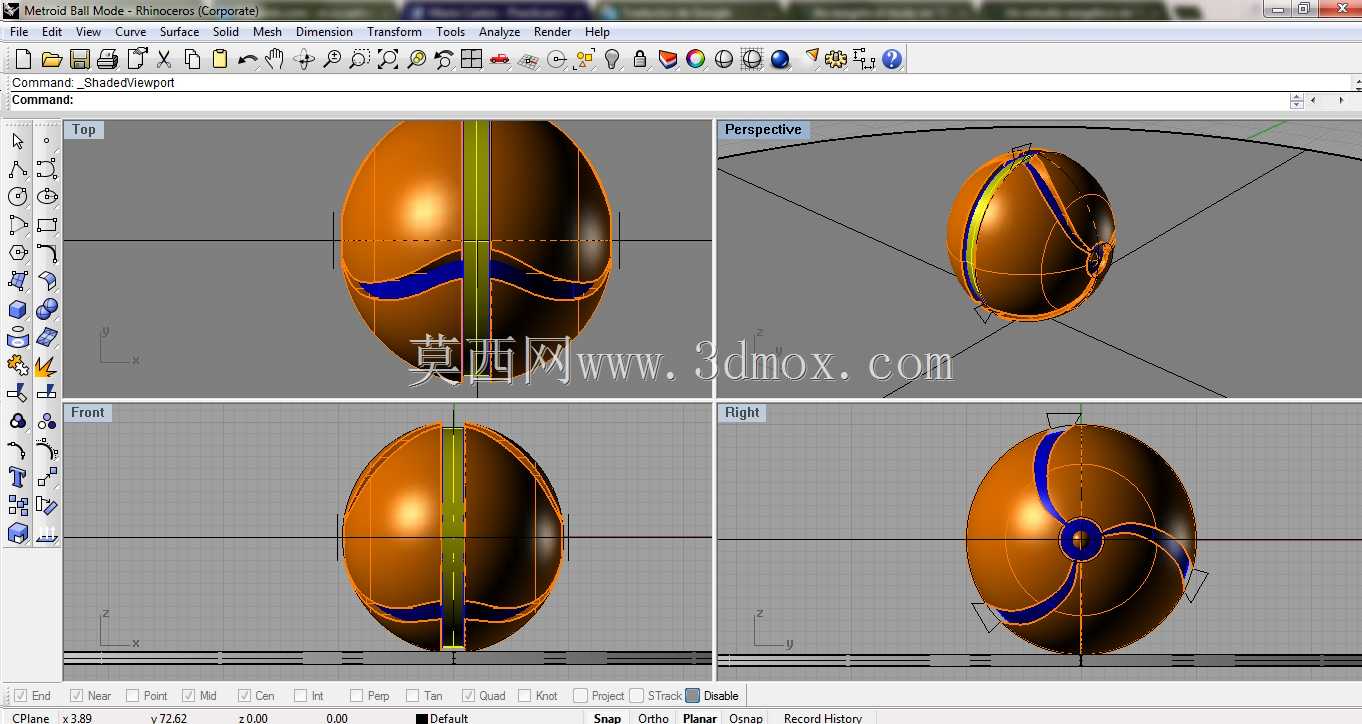The height and width of the screenshot is (724, 1362).
Task: Toggle Osnap in the status bar
Action: [x=746, y=718]
